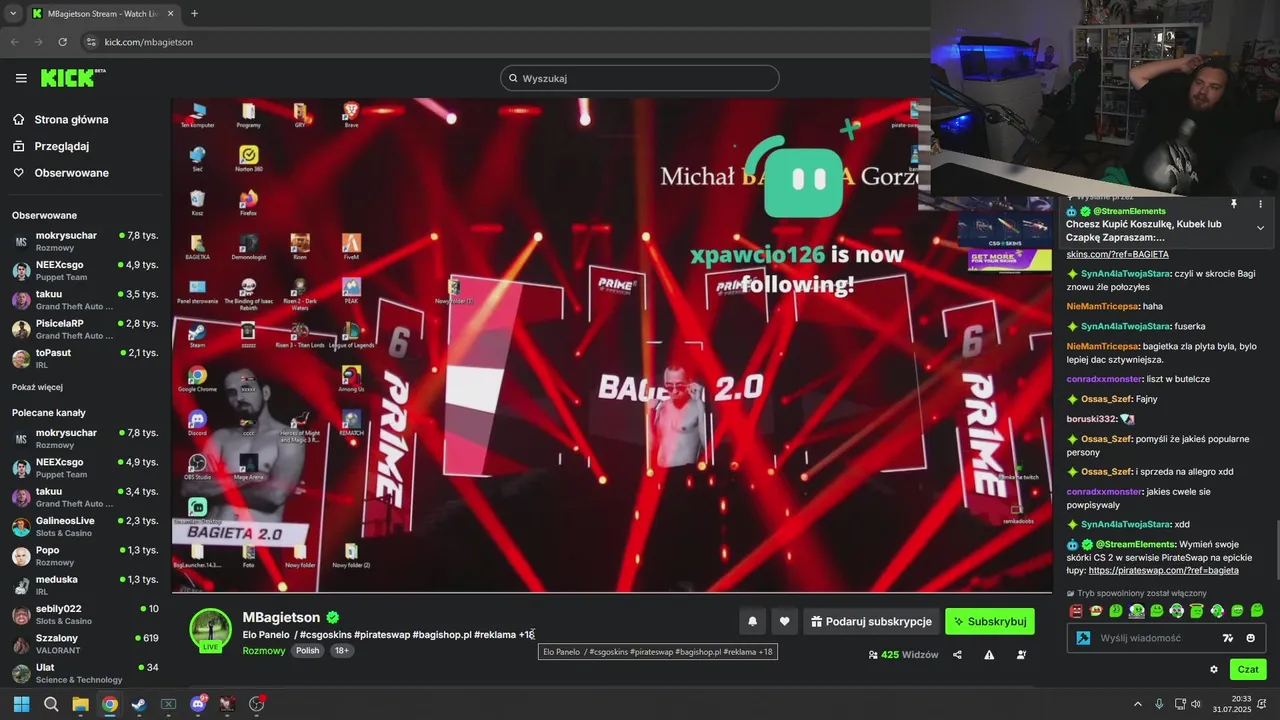
Task: Open File Explorer from taskbar
Action: coord(80,704)
